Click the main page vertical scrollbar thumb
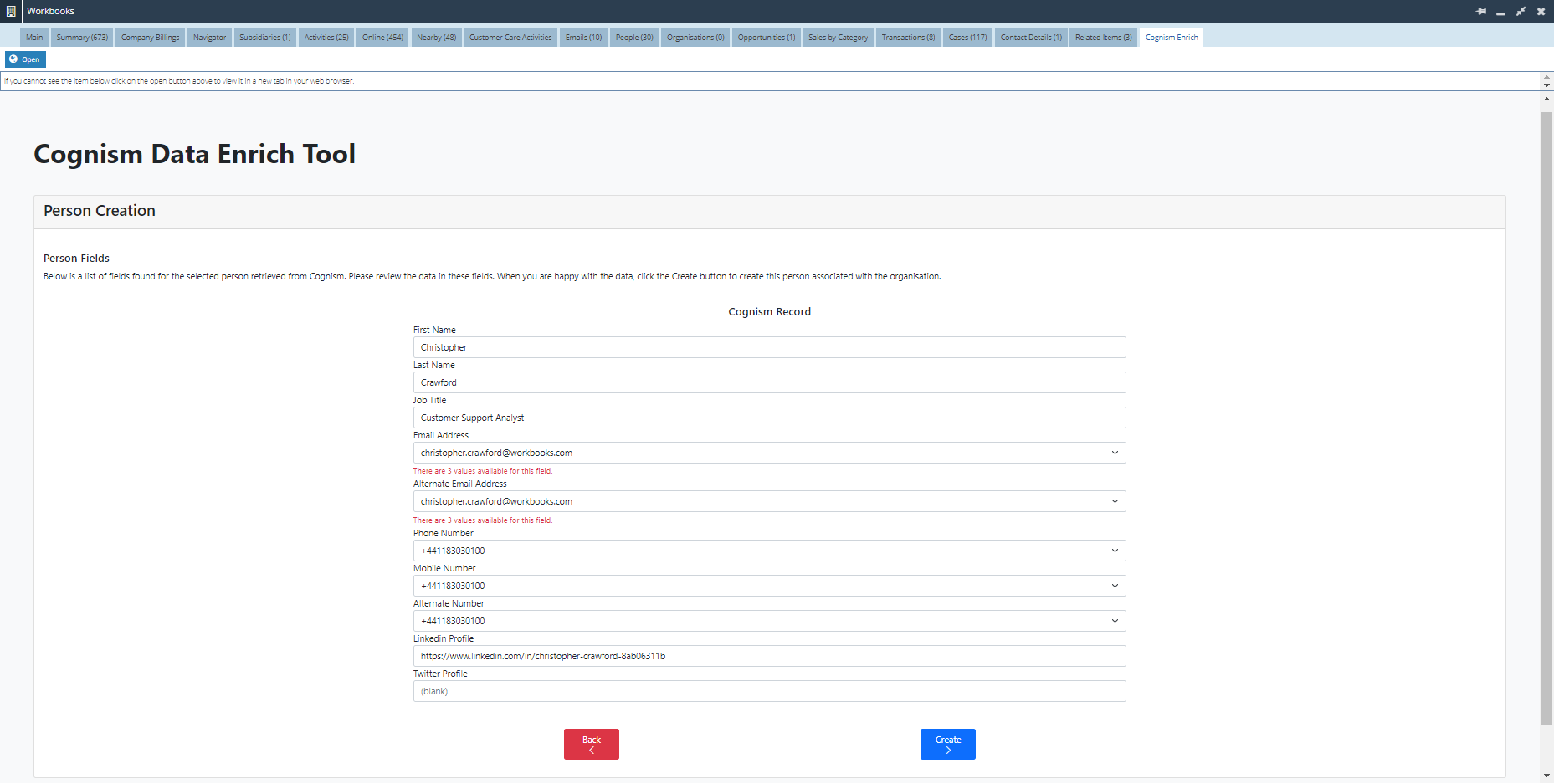The width and height of the screenshot is (1554, 784). click(1546, 418)
